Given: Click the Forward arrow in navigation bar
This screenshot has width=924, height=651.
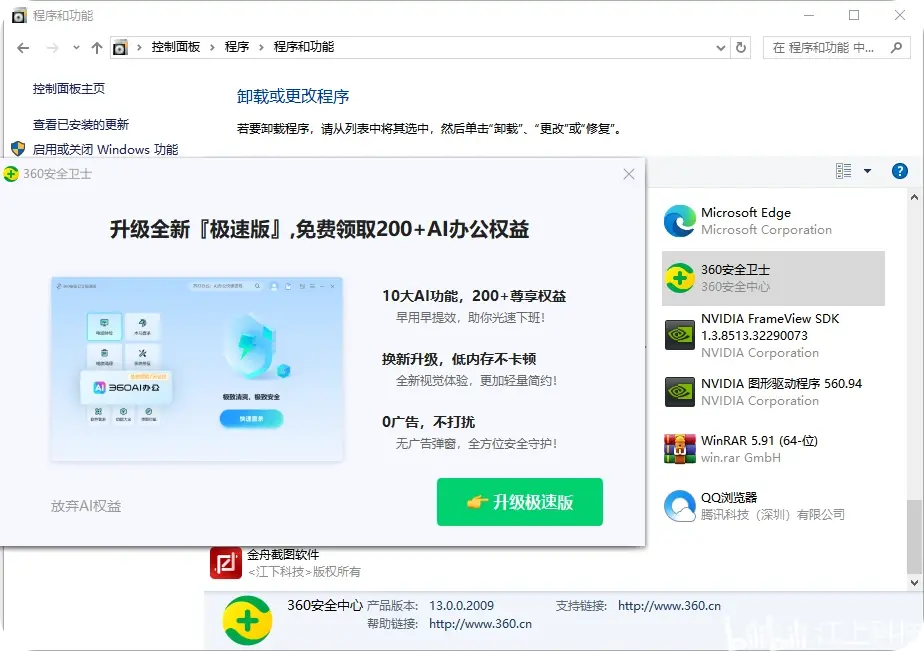Looking at the screenshot, I should coord(52,48).
